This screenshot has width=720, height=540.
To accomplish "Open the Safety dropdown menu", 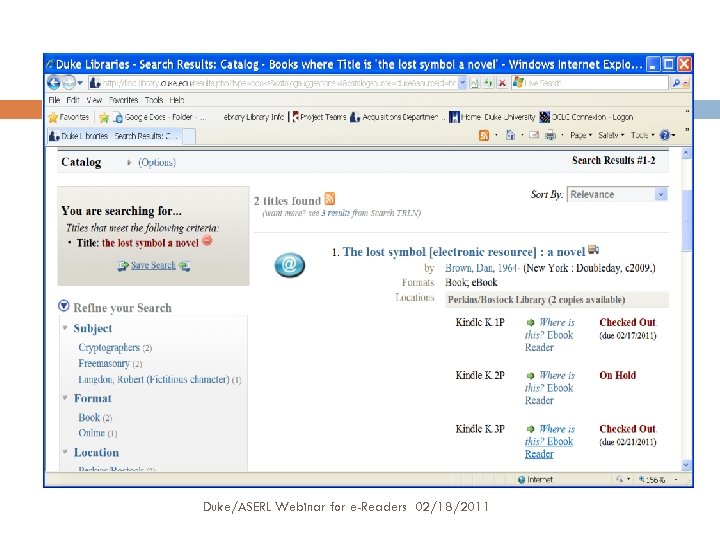I will click(611, 135).
